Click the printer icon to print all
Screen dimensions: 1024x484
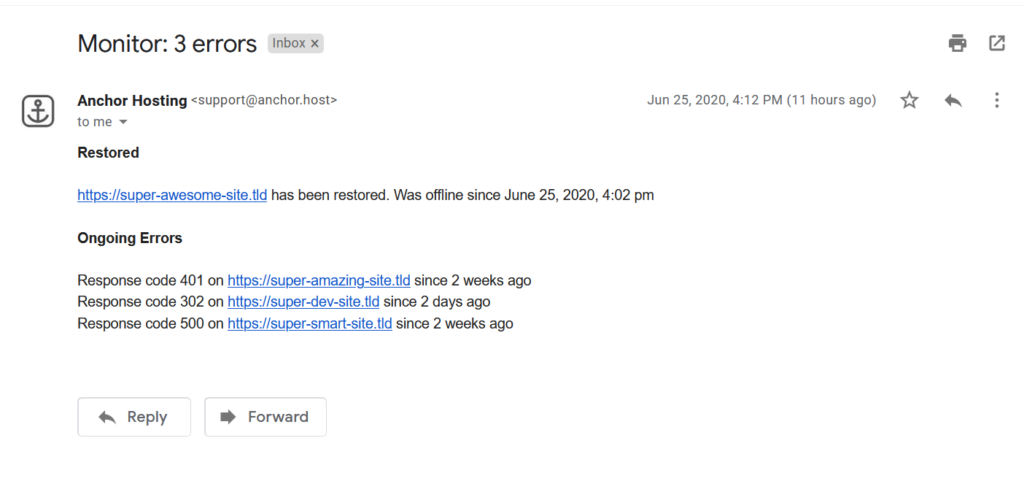957,43
